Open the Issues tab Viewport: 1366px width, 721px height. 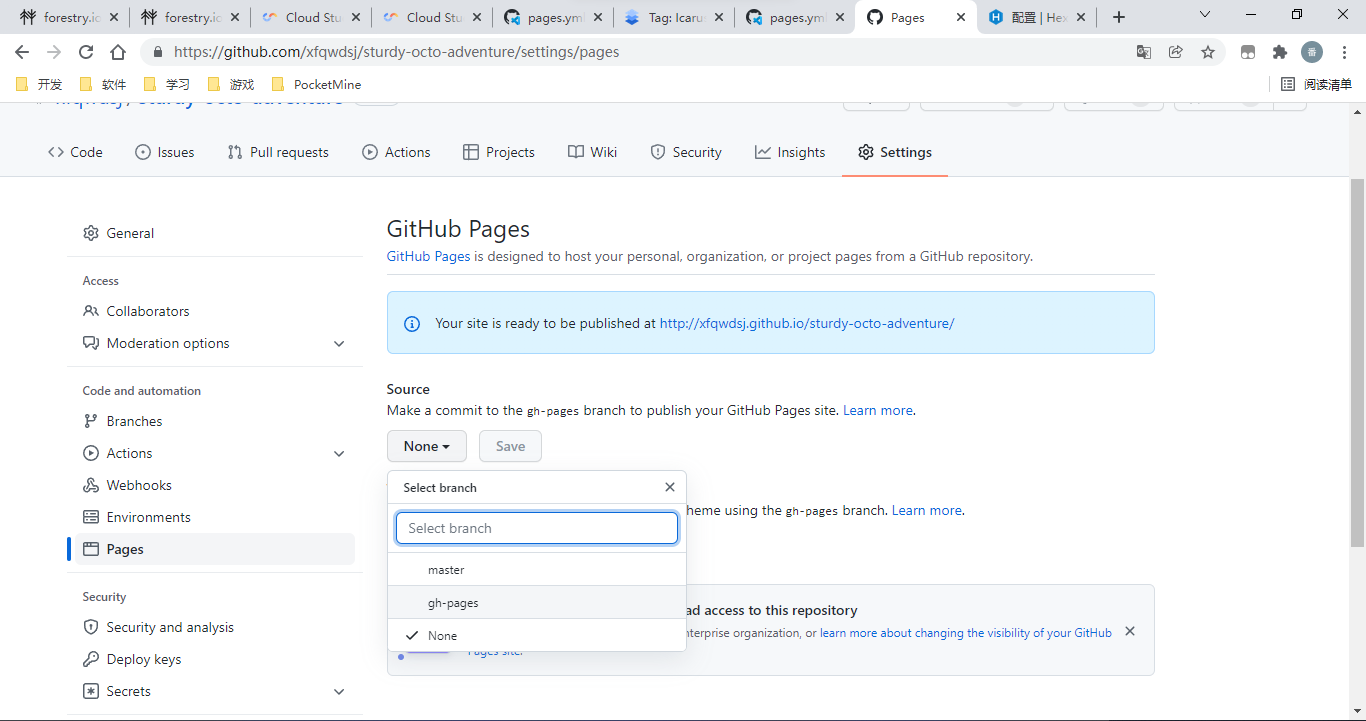coord(164,152)
